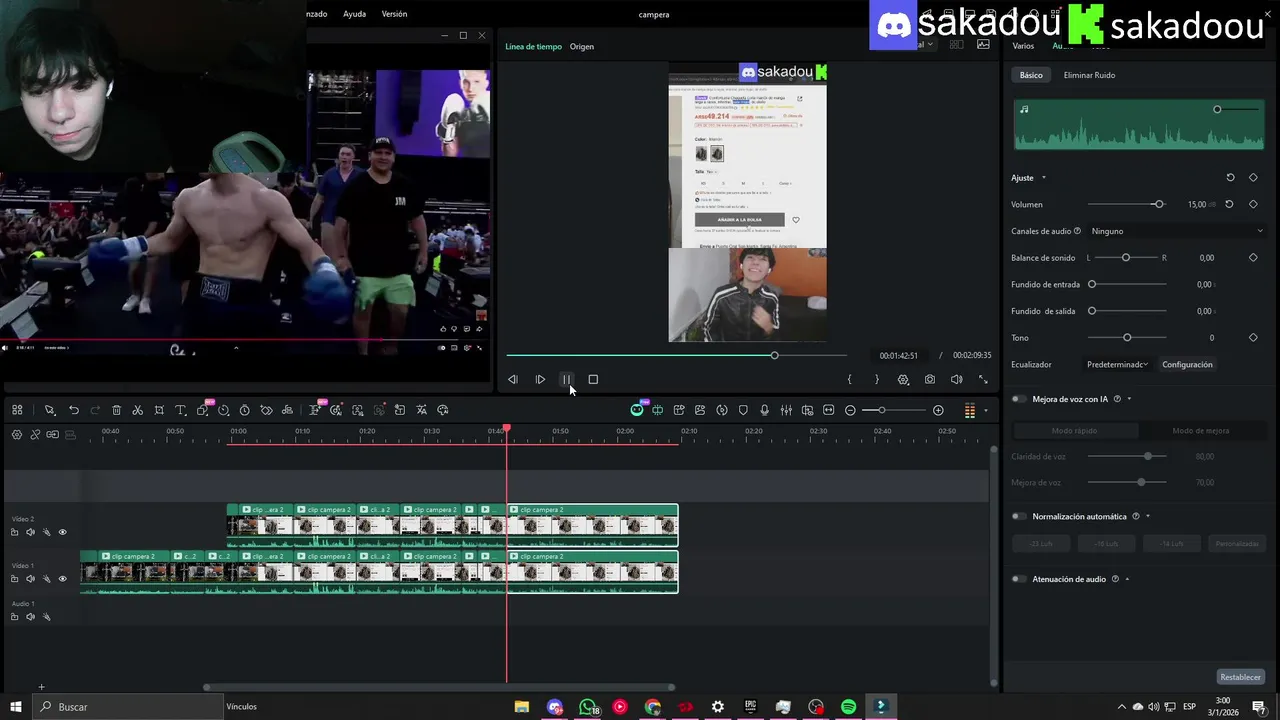This screenshot has height=720, width=1280.
Task: Open the dropdown arrow beside audio meter icon
Action: point(985,410)
